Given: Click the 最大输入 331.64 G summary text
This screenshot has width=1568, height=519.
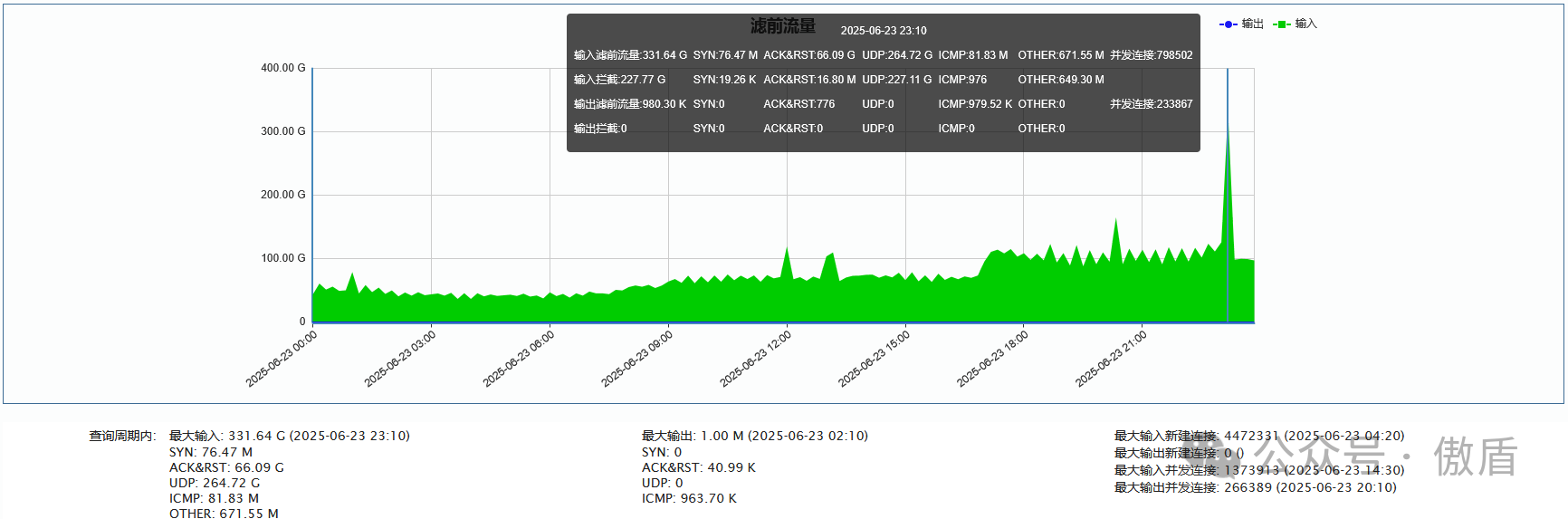Looking at the screenshot, I should (290, 436).
